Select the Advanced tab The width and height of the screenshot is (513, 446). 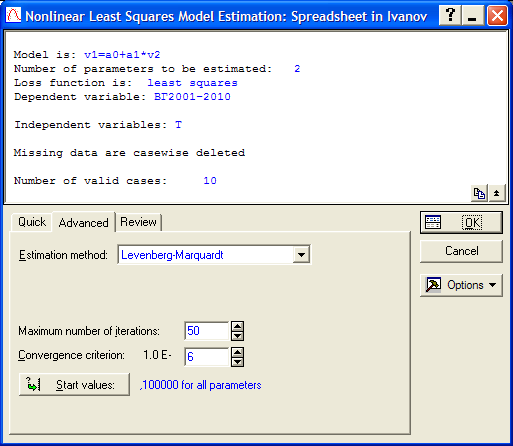coord(84,222)
